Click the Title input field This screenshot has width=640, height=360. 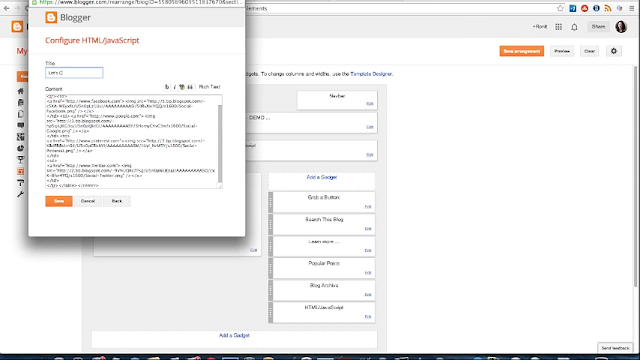[x=74, y=73]
